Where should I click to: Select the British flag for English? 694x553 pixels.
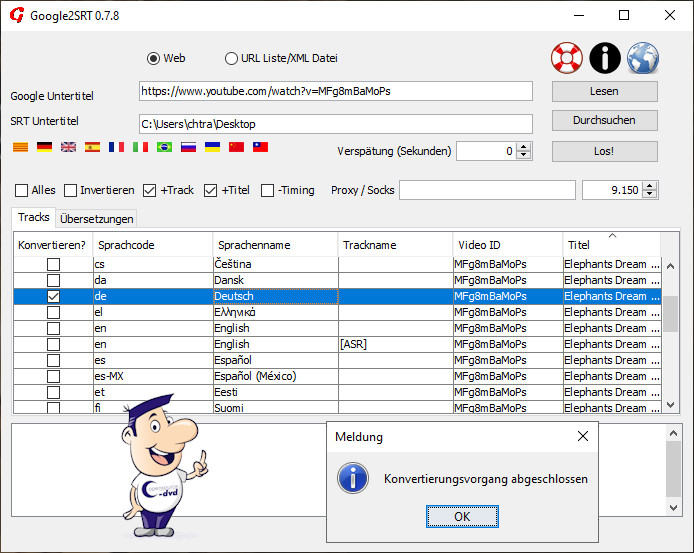(68, 147)
